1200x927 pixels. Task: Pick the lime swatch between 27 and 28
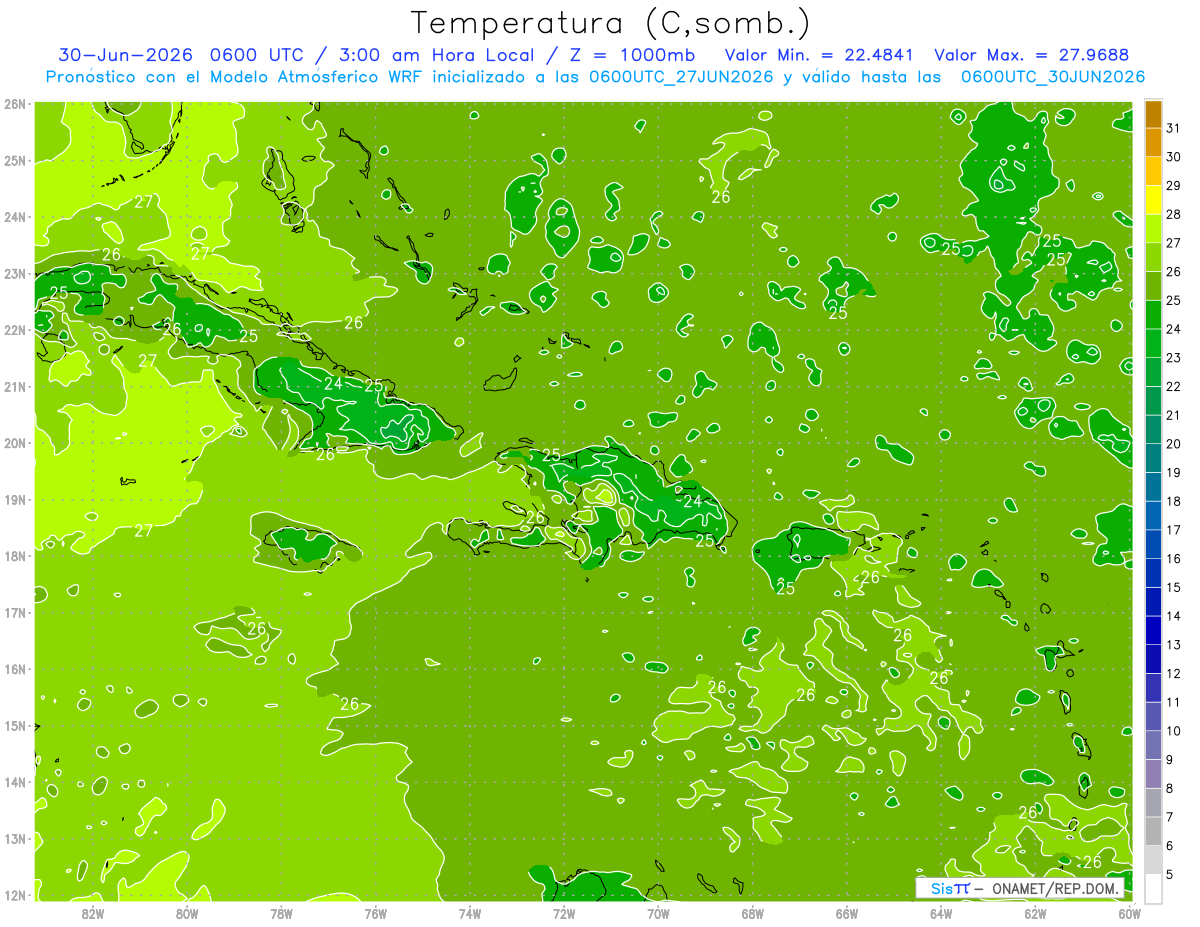point(1153,229)
